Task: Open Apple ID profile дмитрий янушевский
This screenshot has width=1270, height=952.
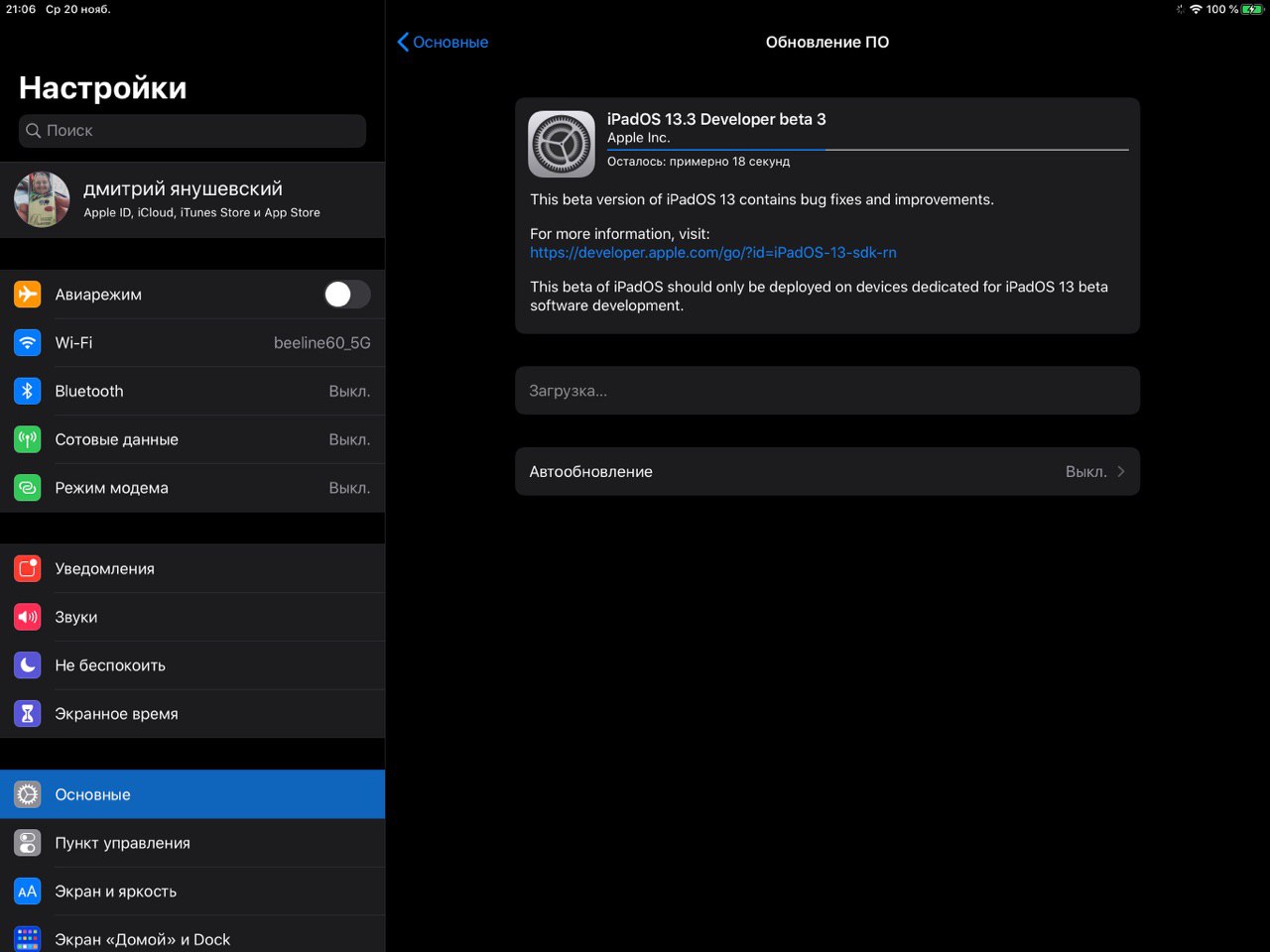Action: click(x=192, y=199)
